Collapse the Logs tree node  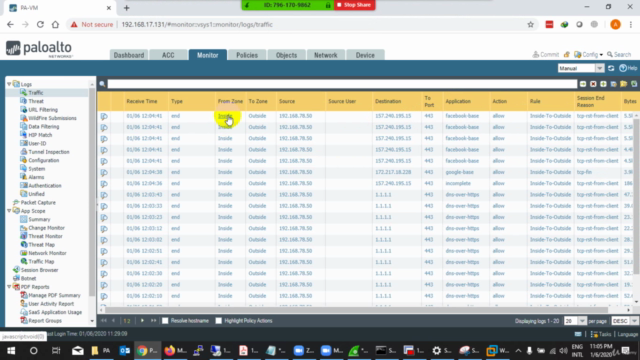pos(9,84)
